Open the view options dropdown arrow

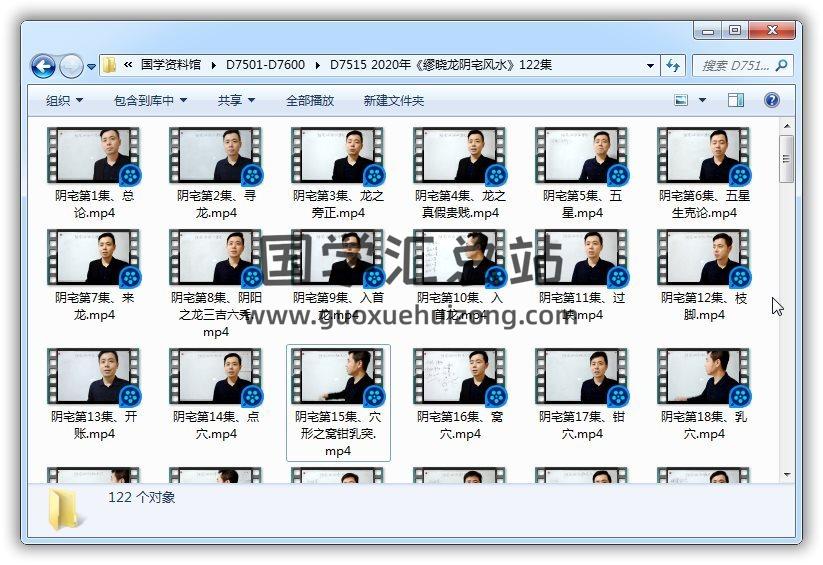click(702, 100)
